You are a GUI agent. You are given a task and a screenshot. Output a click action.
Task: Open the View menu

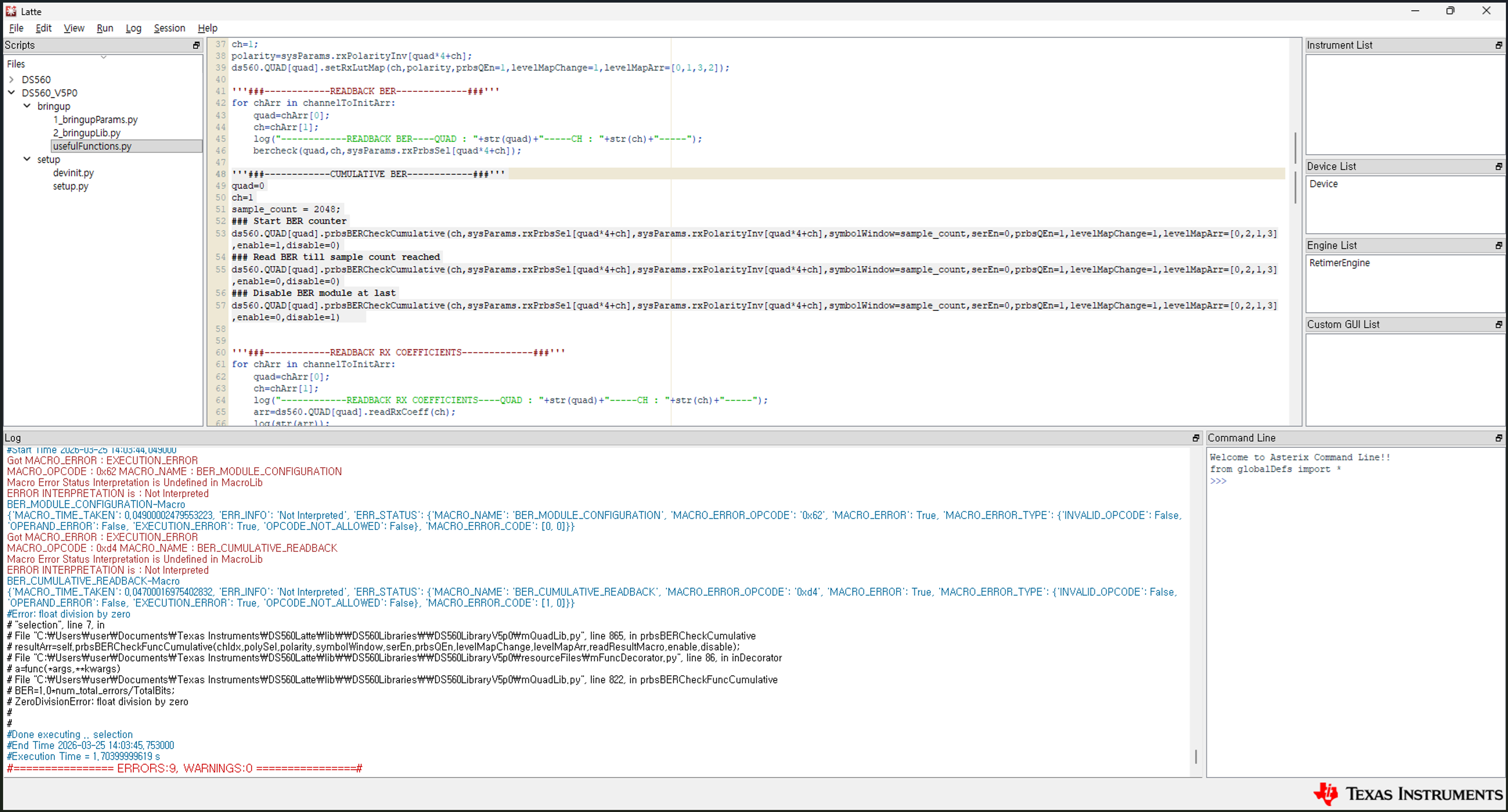[x=74, y=28]
